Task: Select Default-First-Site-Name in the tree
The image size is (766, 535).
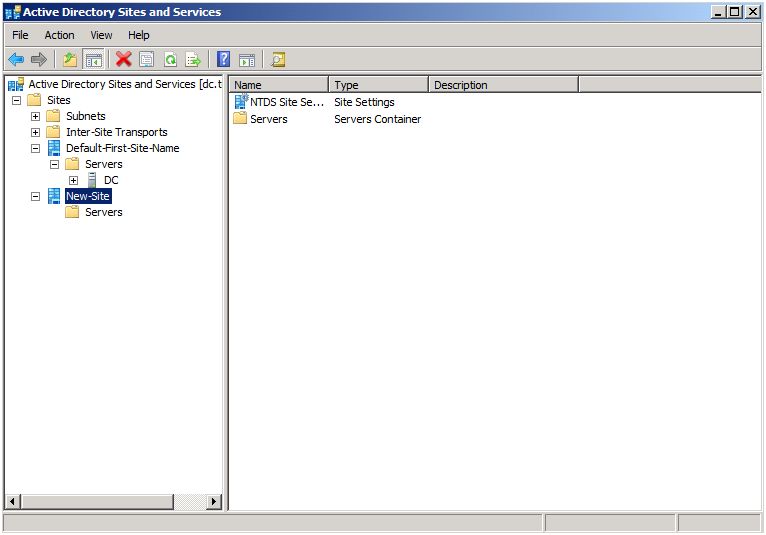Action: (x=123, y=148)
